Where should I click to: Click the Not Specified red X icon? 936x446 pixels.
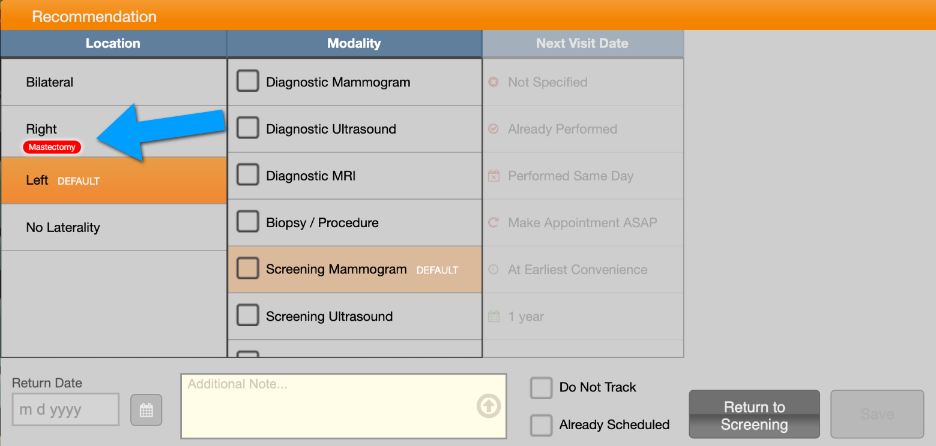[493, 82]
